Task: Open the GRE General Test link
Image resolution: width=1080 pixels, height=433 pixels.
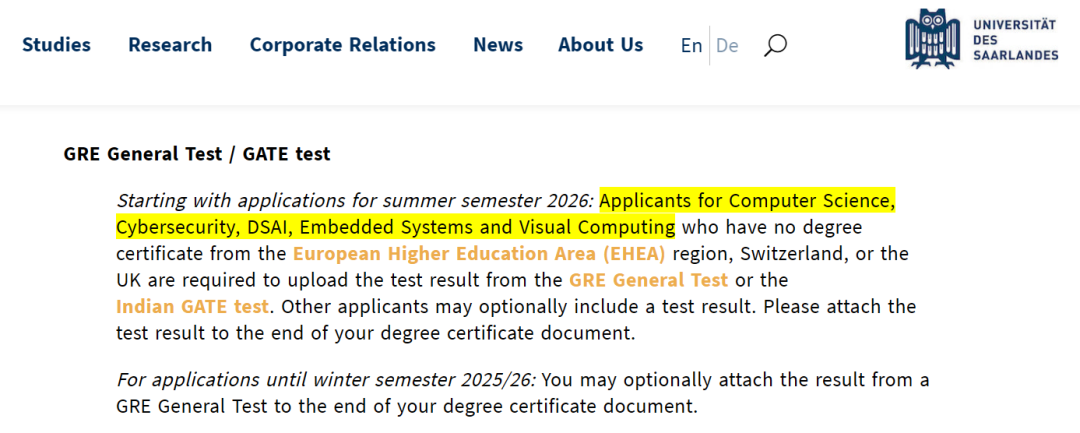Action: (648, 280)
